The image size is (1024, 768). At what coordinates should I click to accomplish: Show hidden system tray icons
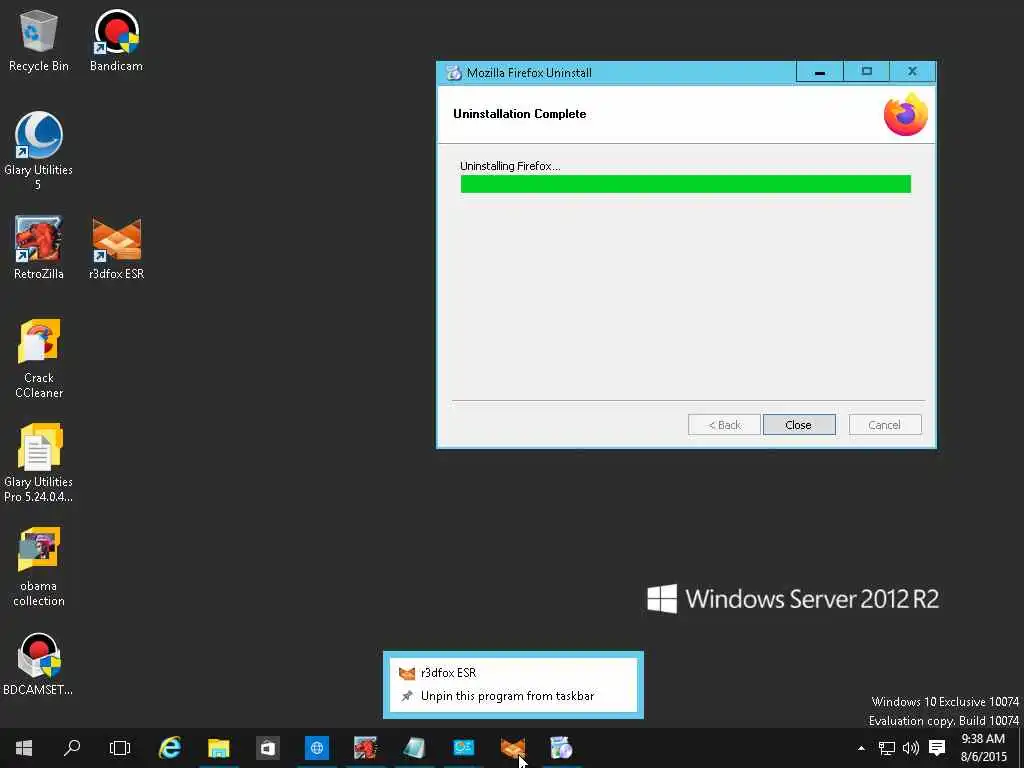coord(861,748)
